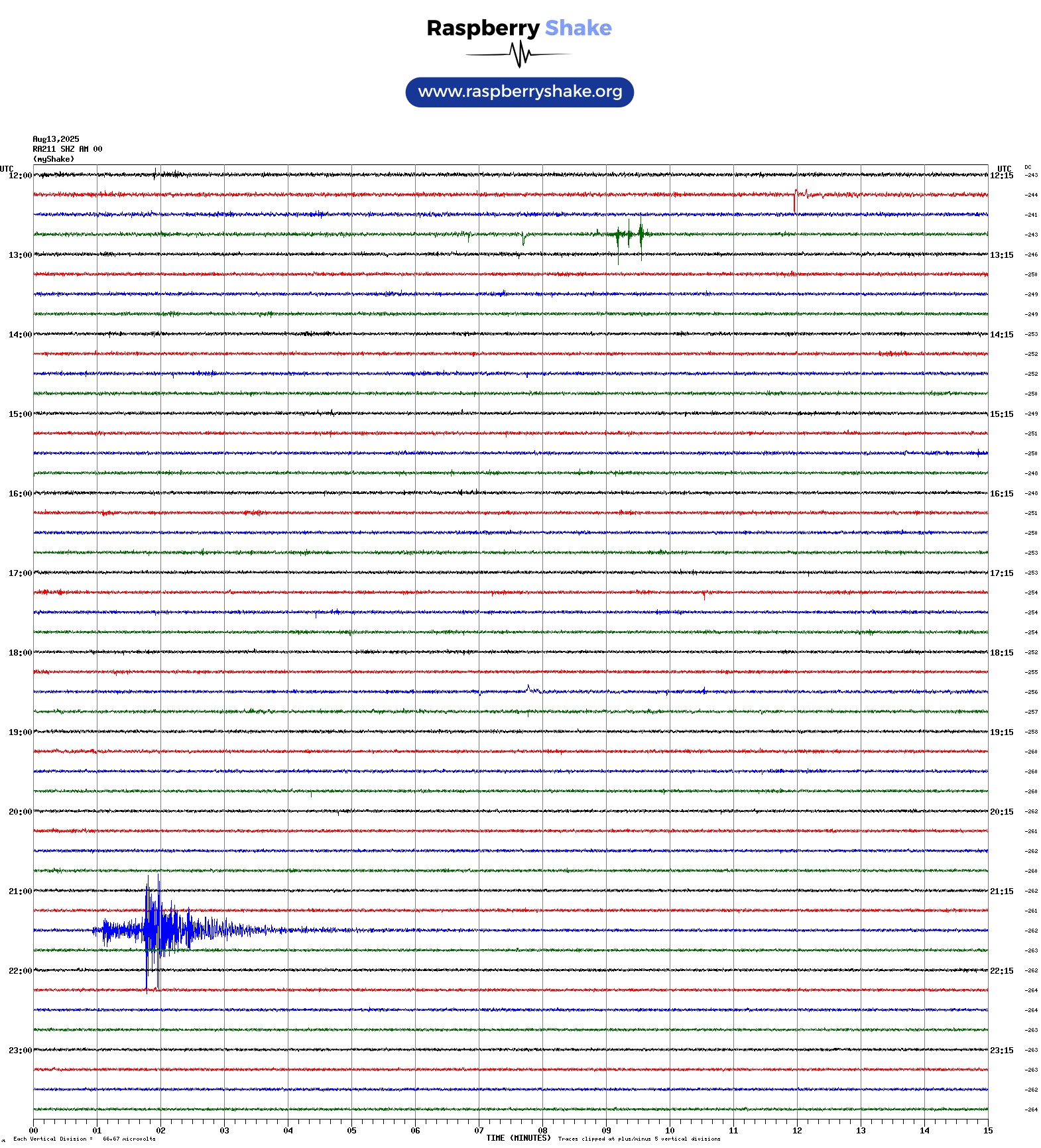The image size is (1041, 1148).
Task: Click the (myShake) label text
Action: pyautogui.click(x=53, y=159)
